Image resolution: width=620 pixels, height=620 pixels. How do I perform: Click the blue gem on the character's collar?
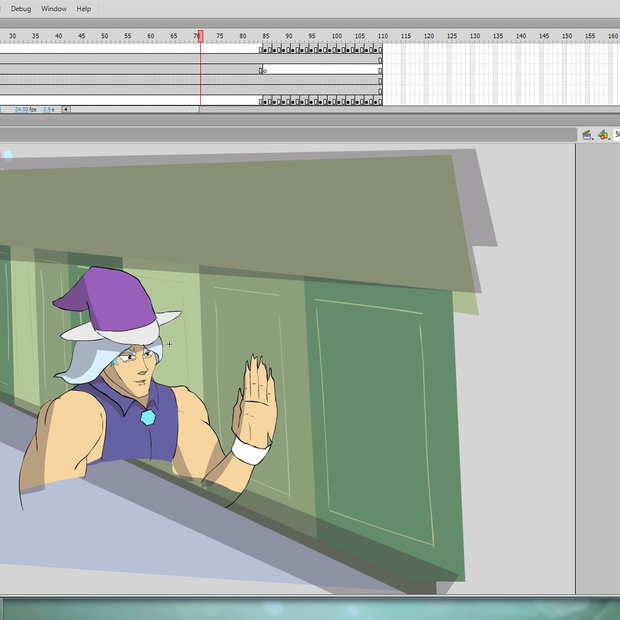[148, 416]
